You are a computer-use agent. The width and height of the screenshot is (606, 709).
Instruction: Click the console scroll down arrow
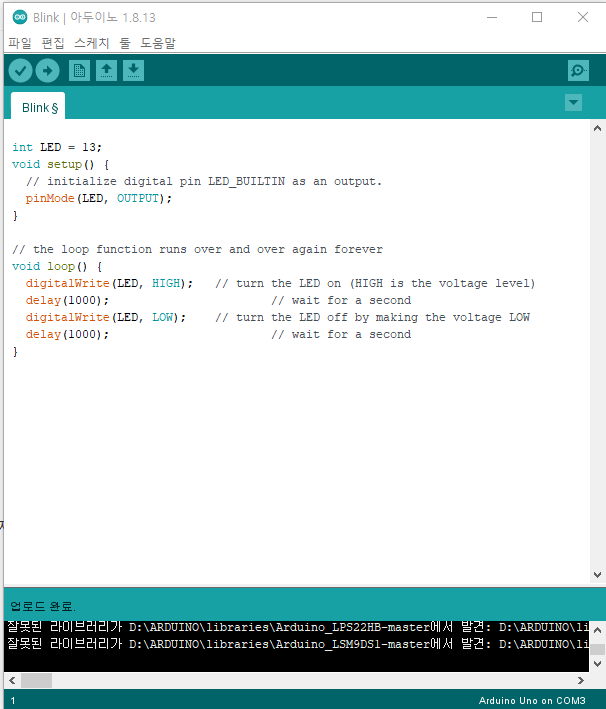click(x=597, y=664)
